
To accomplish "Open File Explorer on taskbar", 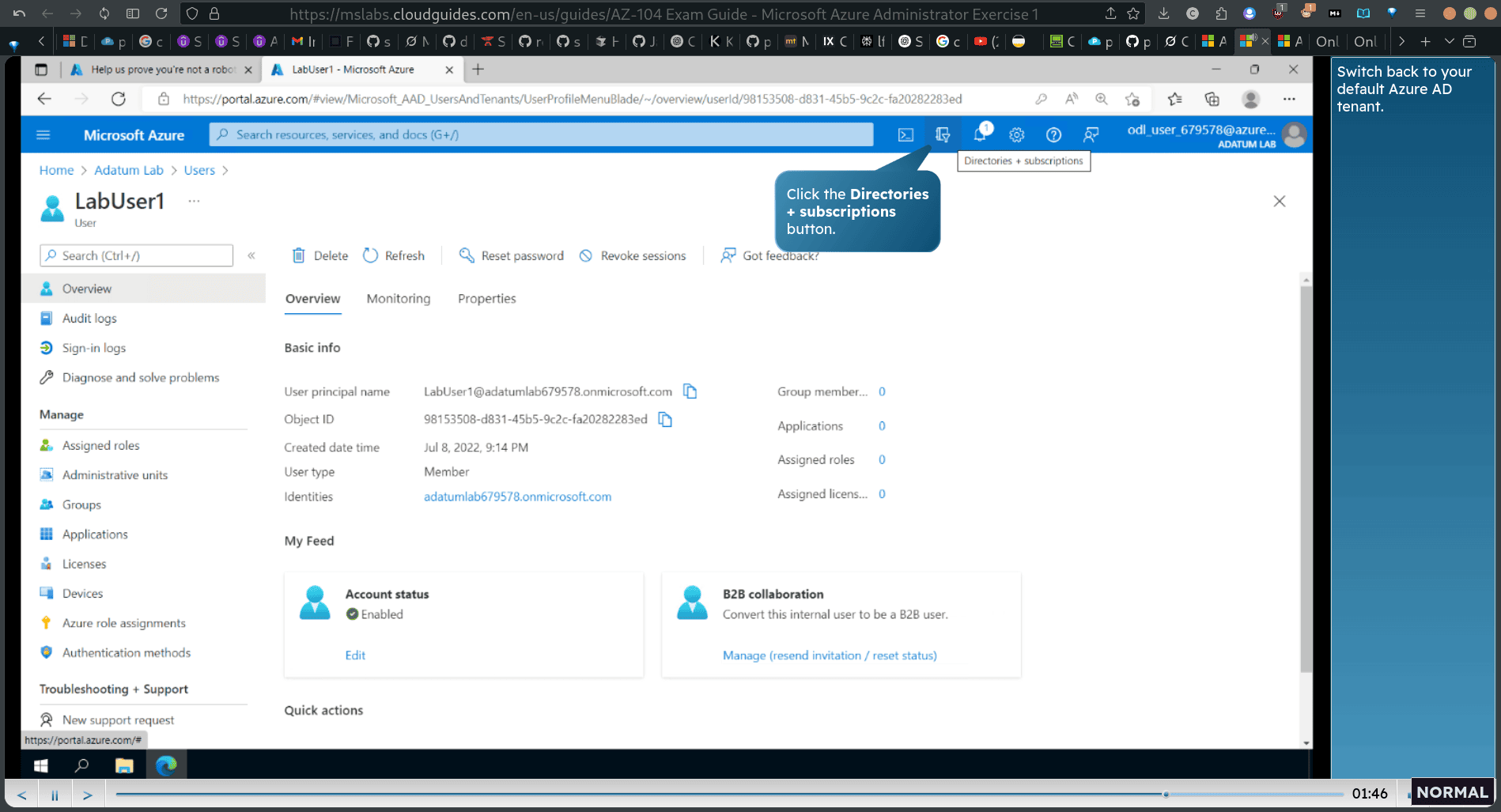I will [x=124, y=765].
